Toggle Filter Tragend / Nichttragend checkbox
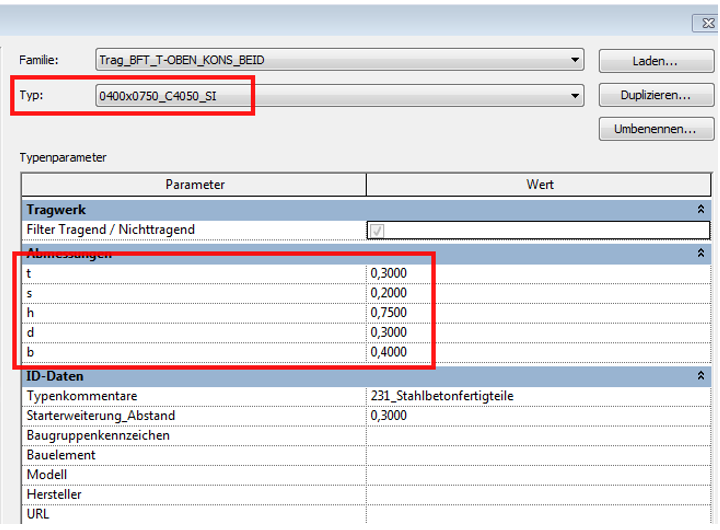Screen dimensions: 720x530 pos(377,231)
